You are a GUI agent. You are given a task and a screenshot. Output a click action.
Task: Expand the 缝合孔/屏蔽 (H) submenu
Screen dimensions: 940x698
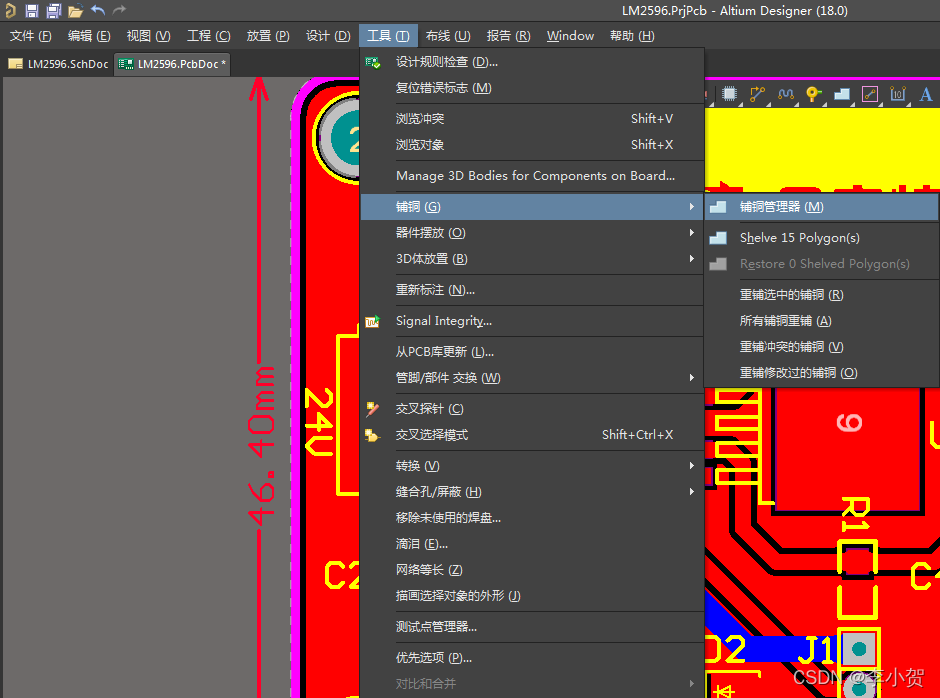click(532, 492)
